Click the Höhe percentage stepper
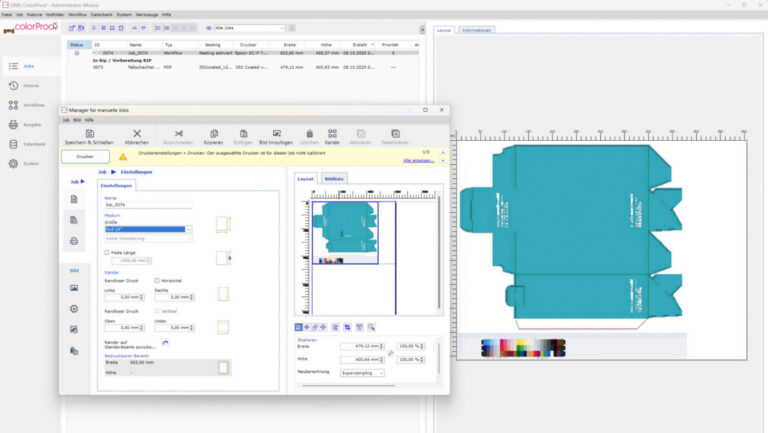Screen dimensions: 768x433 point(422,360)
